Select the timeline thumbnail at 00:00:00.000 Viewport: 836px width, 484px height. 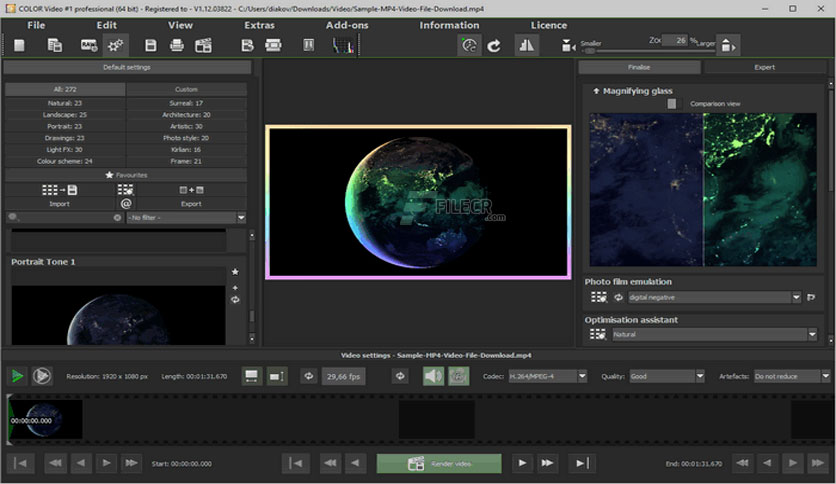45,420
